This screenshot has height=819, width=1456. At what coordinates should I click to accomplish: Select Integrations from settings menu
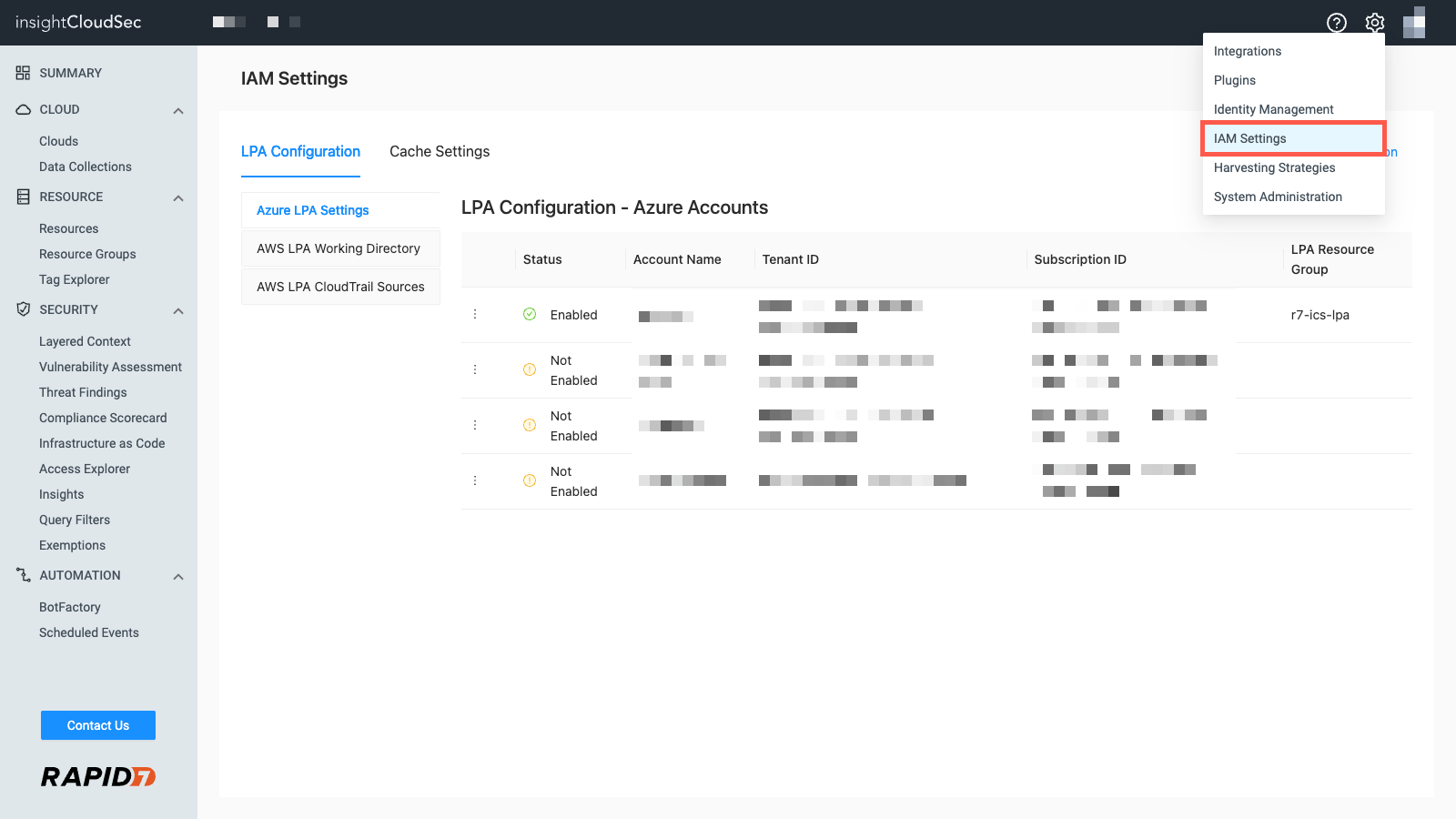[1293, 51]
